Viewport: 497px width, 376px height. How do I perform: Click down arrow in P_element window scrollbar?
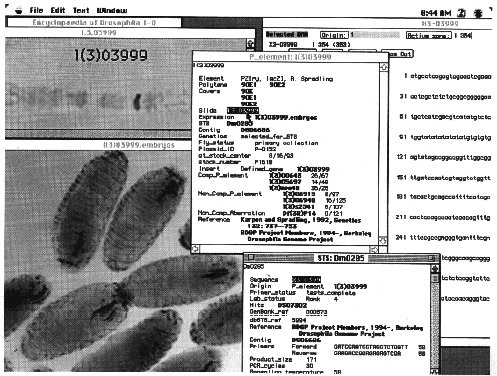[x=383, y=240]
